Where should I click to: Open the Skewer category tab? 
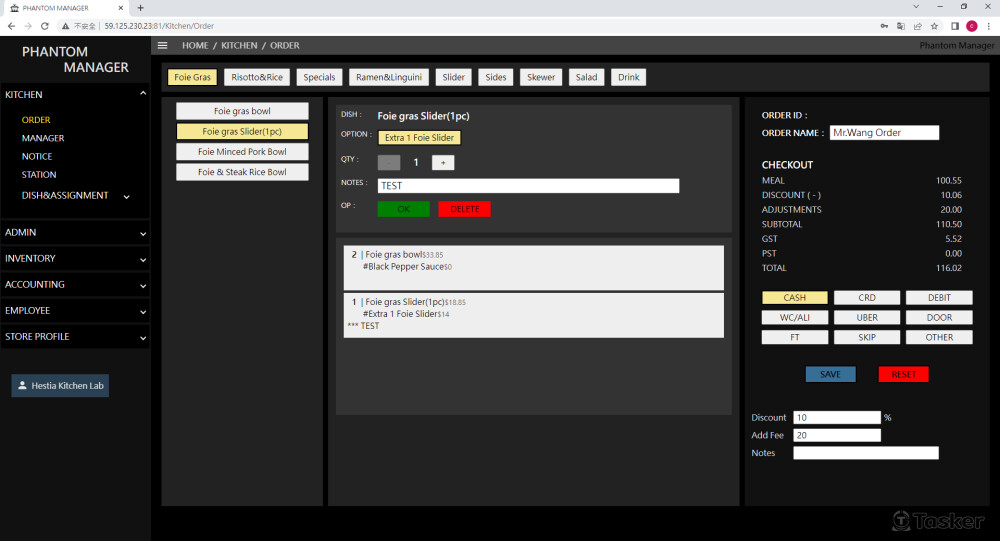(x=541, y=77)
